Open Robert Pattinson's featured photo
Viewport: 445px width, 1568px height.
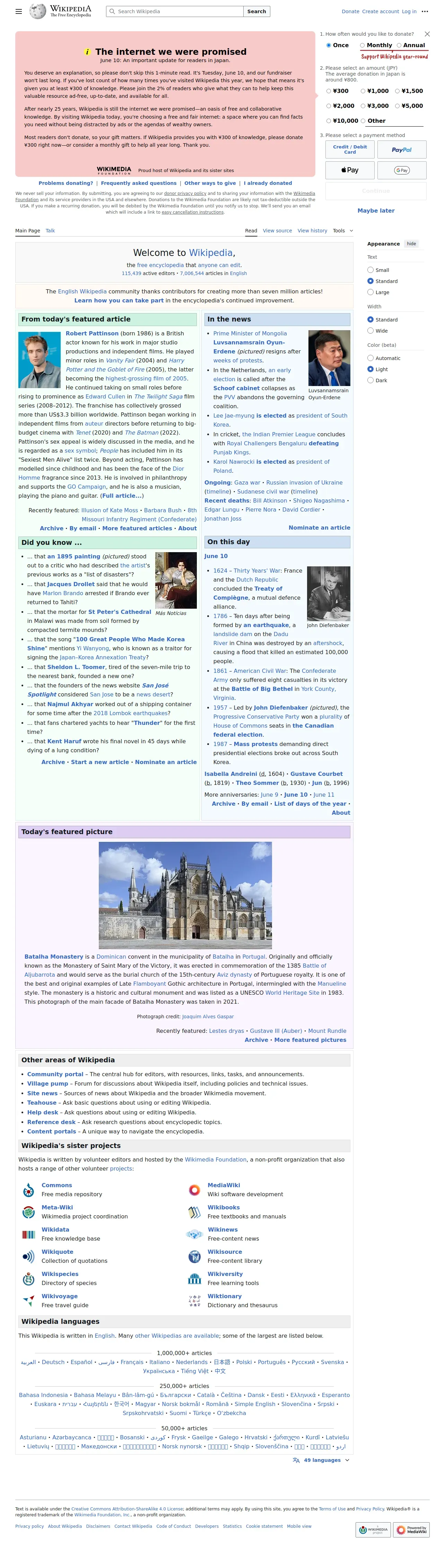(x=40, y=359)
